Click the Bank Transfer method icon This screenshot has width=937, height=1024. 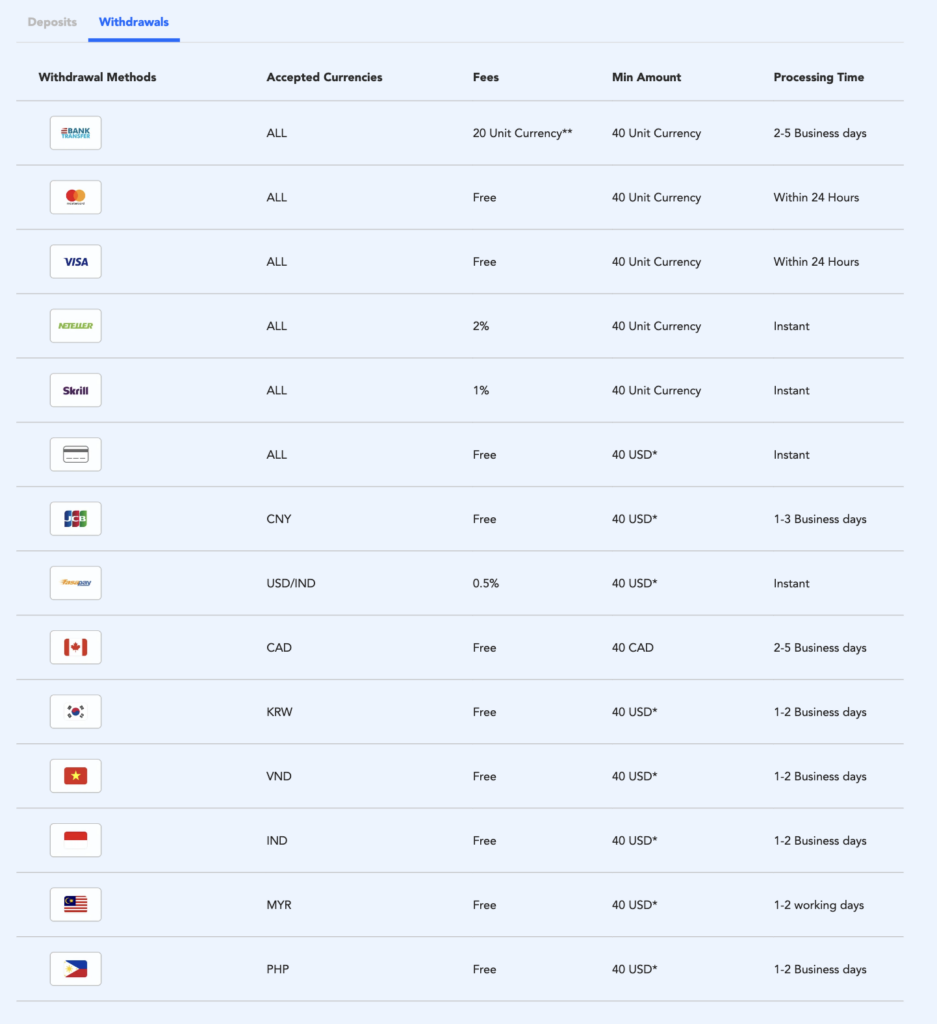click(x=76, y=133)
